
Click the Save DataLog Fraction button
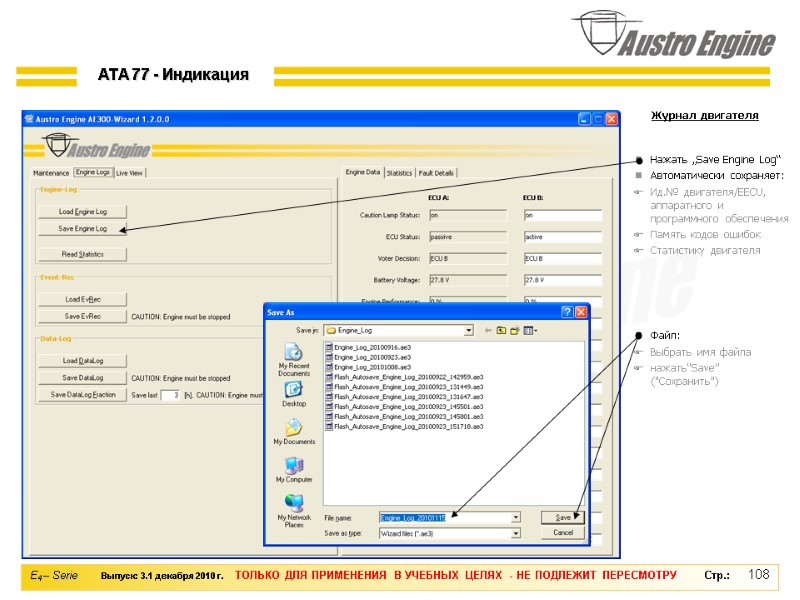(83, 395)
